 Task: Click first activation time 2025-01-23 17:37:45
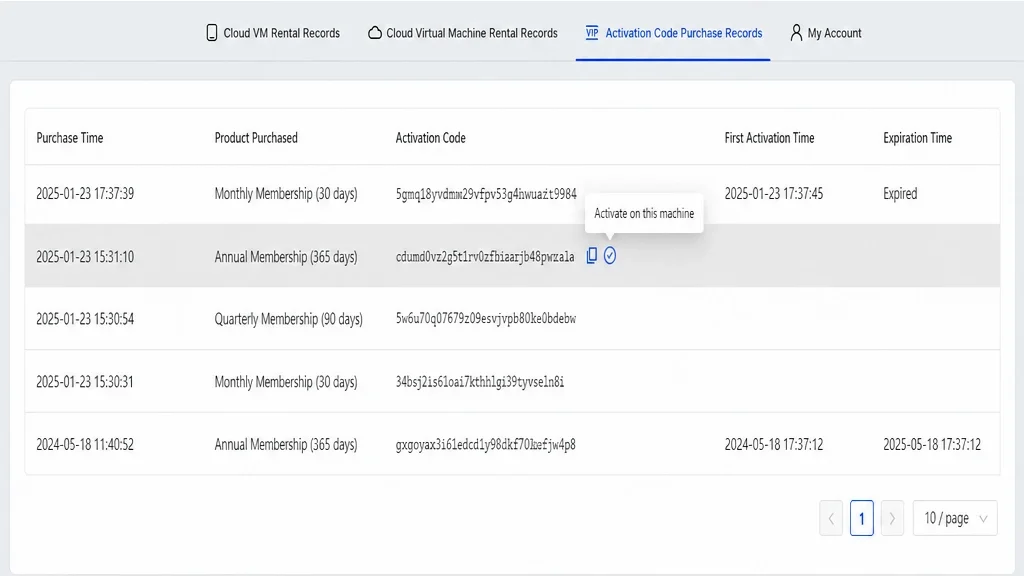(x=774, y=194)
